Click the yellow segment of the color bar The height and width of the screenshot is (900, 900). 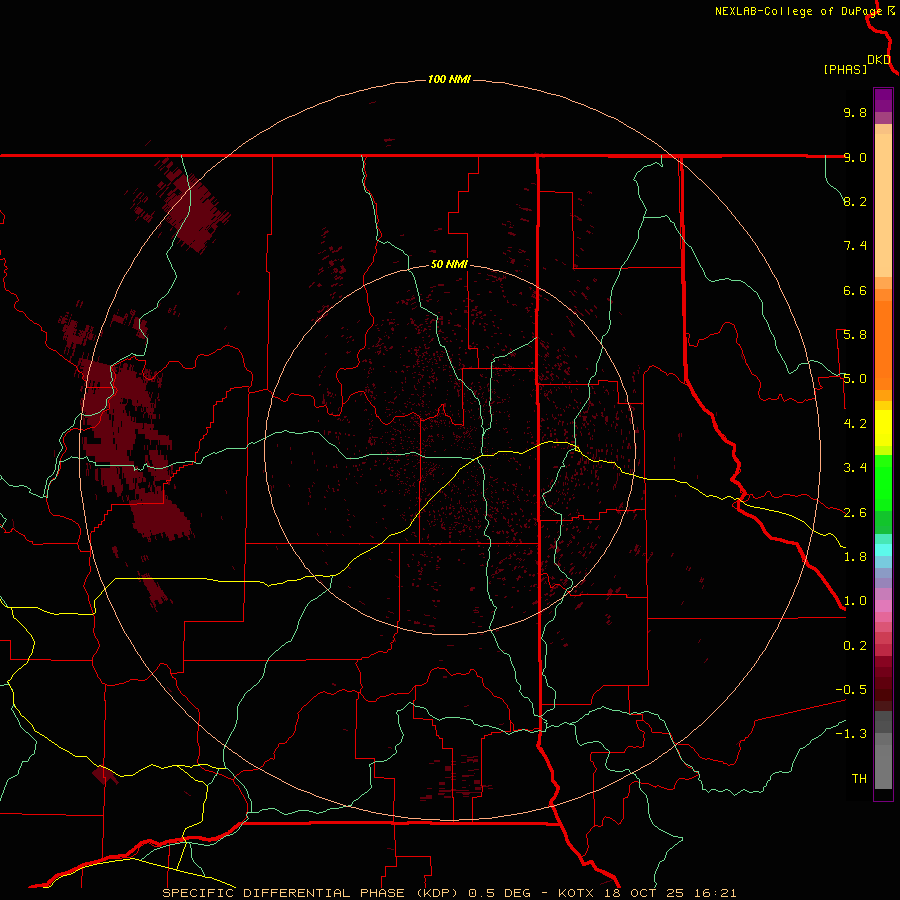coord(883,428)
